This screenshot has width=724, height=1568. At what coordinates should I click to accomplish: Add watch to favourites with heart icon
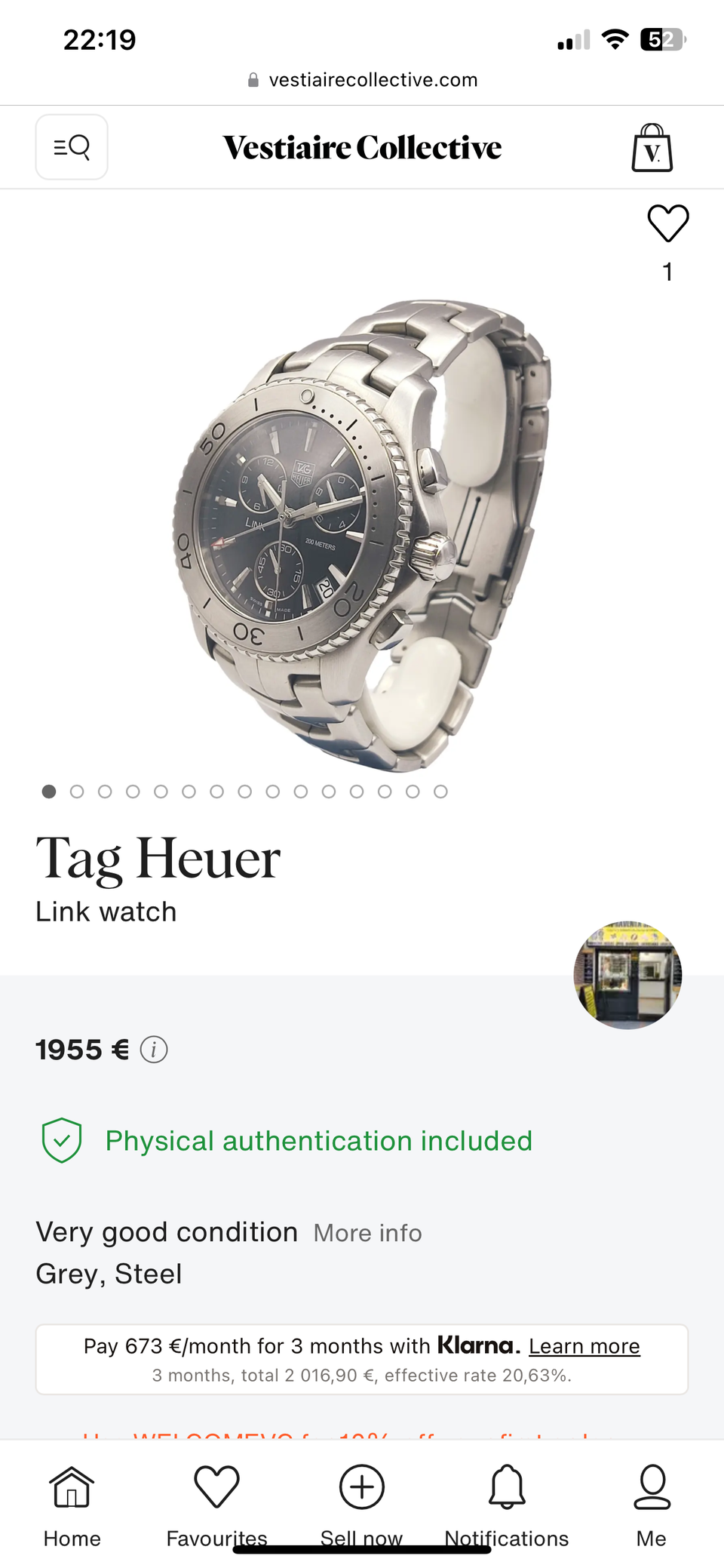(668, 223)
